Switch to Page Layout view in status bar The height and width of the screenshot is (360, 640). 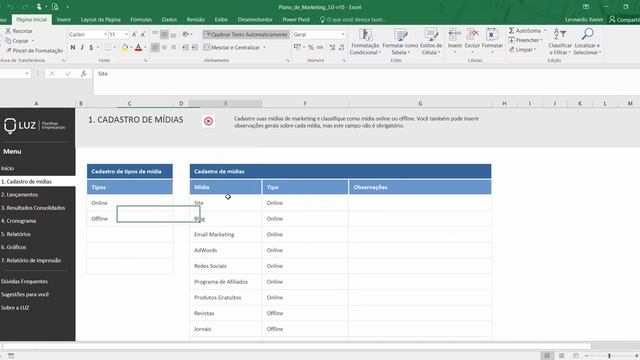click(x=561, y=356)
